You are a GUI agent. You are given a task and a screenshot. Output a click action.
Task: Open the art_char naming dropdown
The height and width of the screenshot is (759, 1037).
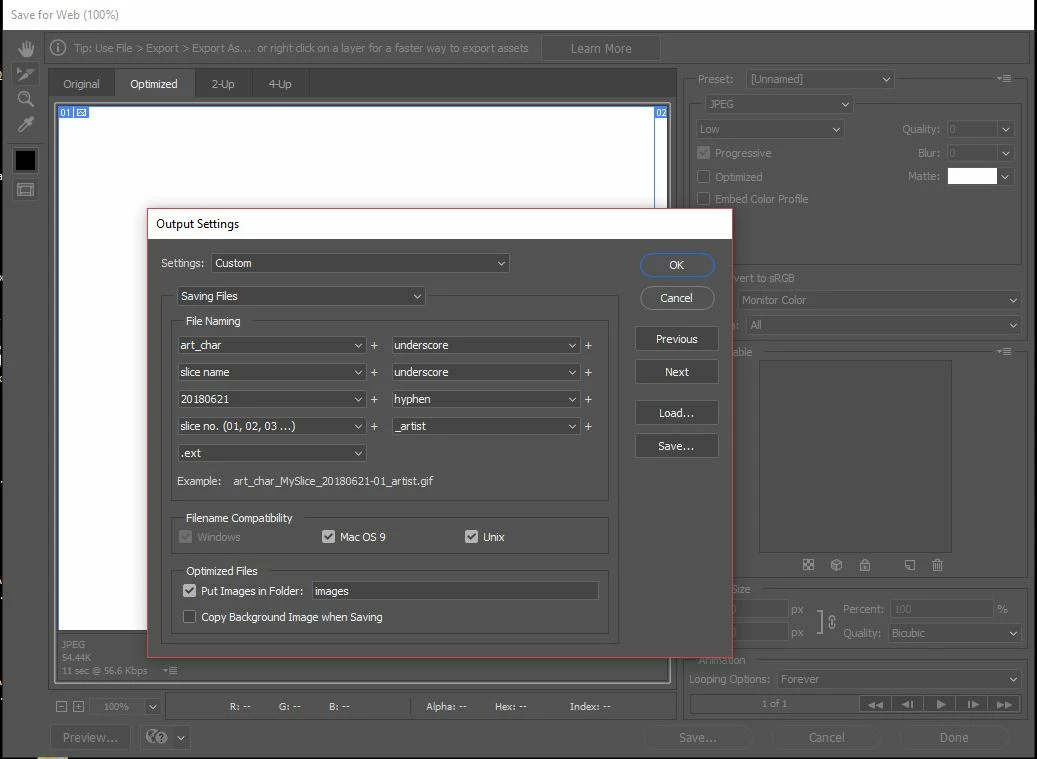tap(272, 345)
